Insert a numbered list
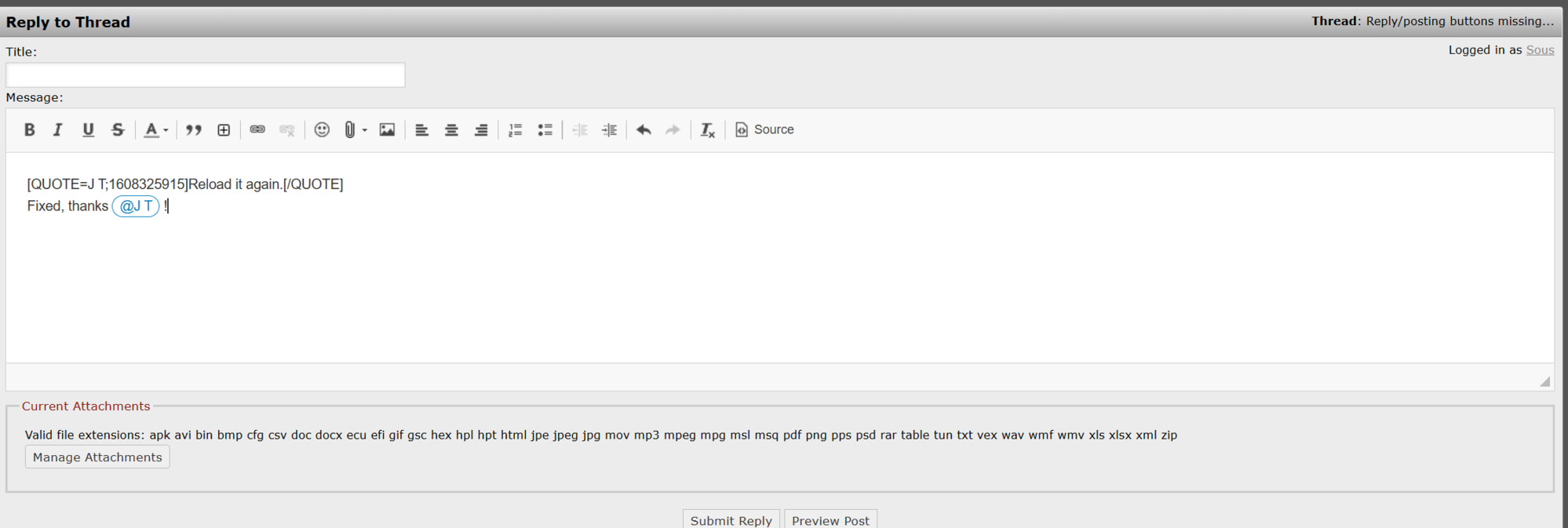Screen dimensions: 1568x528 pyautogui.click(x=515, y=130)
